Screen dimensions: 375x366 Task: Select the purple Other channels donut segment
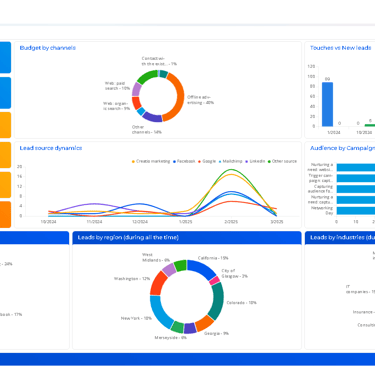(152, 117)
